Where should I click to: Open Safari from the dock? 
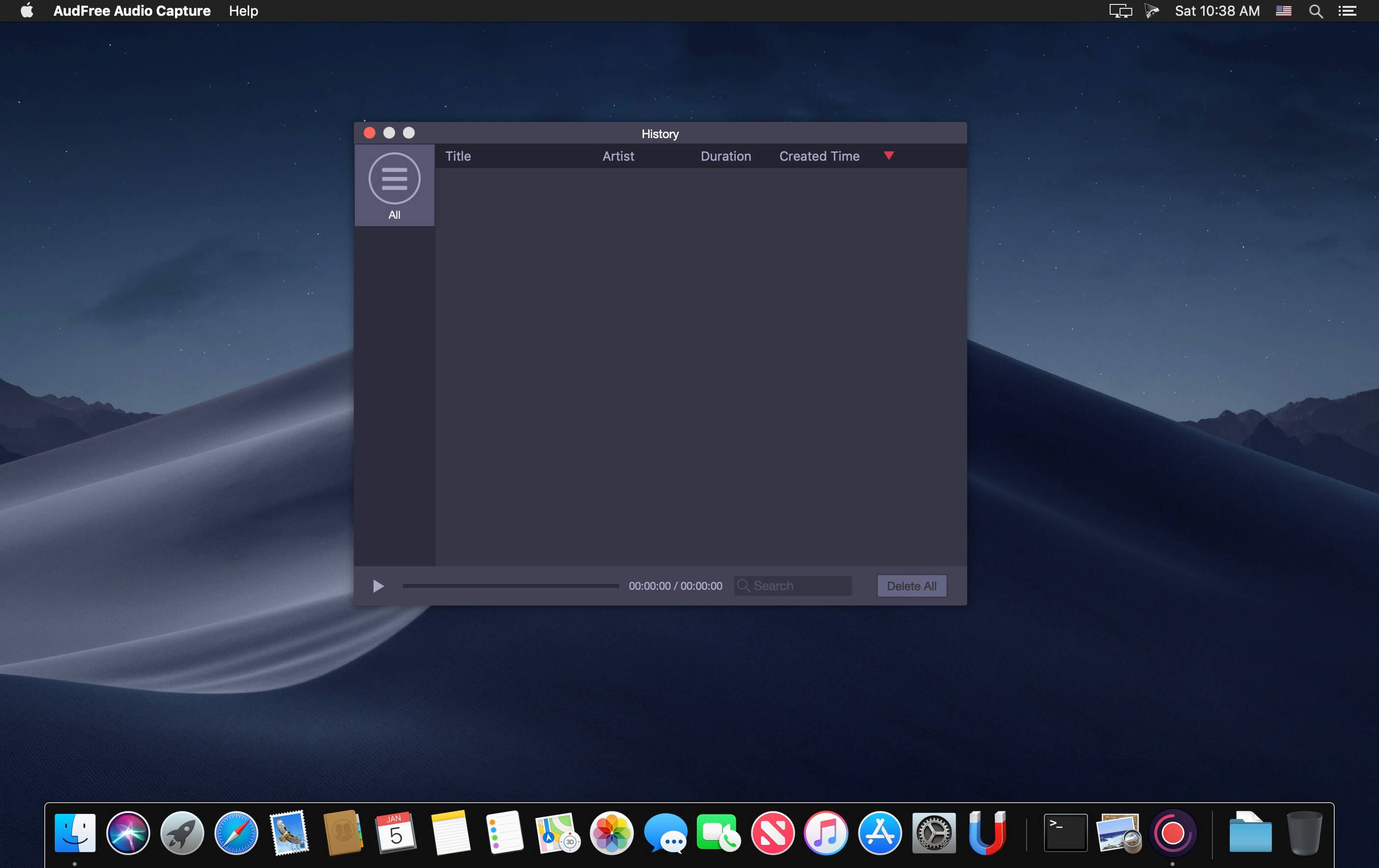pyautogui.click(x=236, y=833)
